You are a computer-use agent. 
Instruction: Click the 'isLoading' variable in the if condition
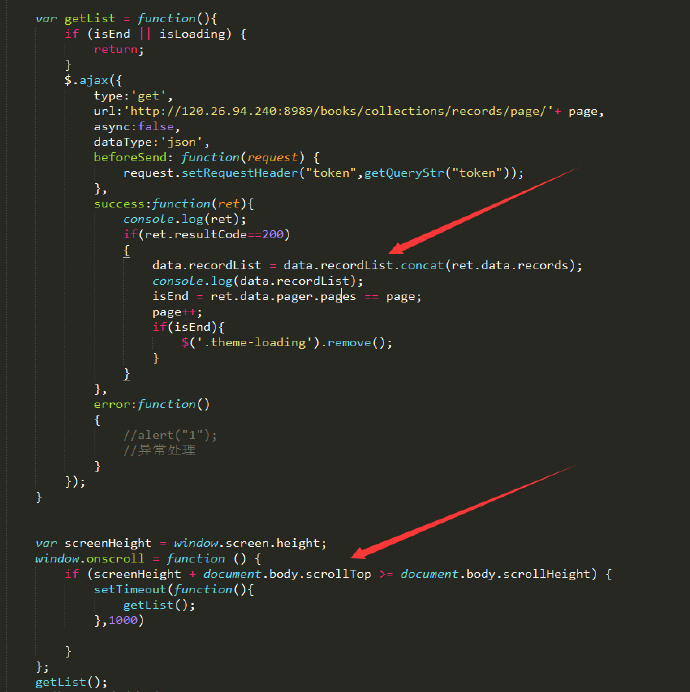point(192,34)
